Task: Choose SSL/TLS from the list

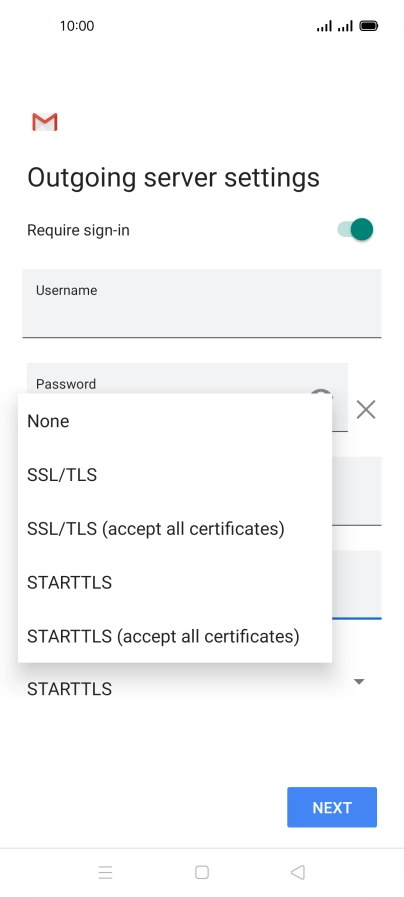Action: (175, 475)
